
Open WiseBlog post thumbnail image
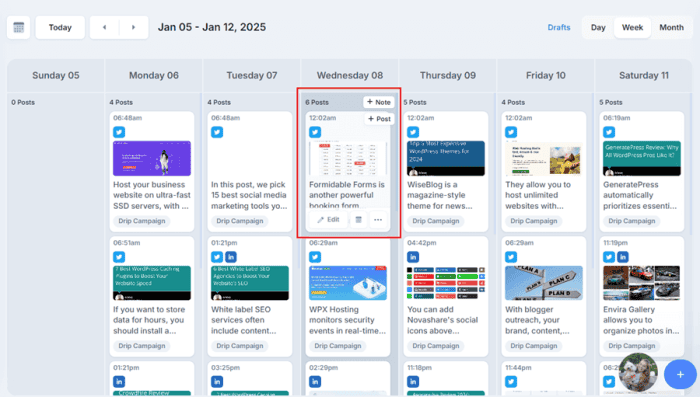446,159
